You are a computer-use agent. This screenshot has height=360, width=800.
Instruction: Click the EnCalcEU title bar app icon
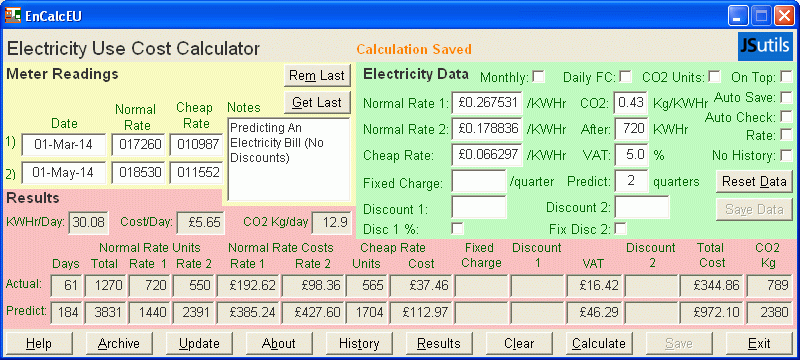[13, 15]
